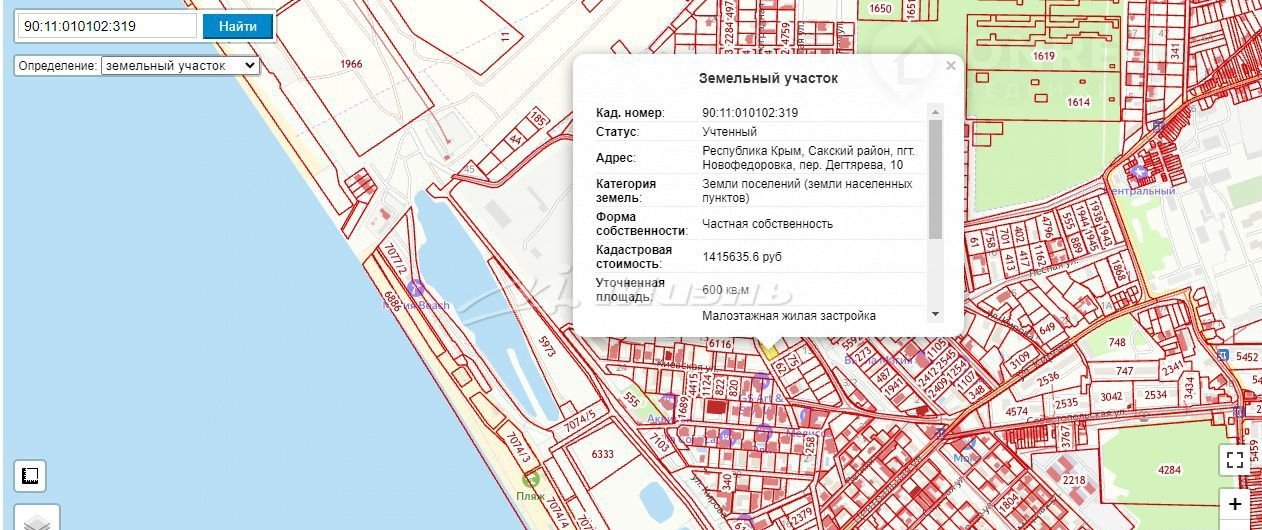Click the Найти search button
1262x530 pixels.
tap(237, 26)
